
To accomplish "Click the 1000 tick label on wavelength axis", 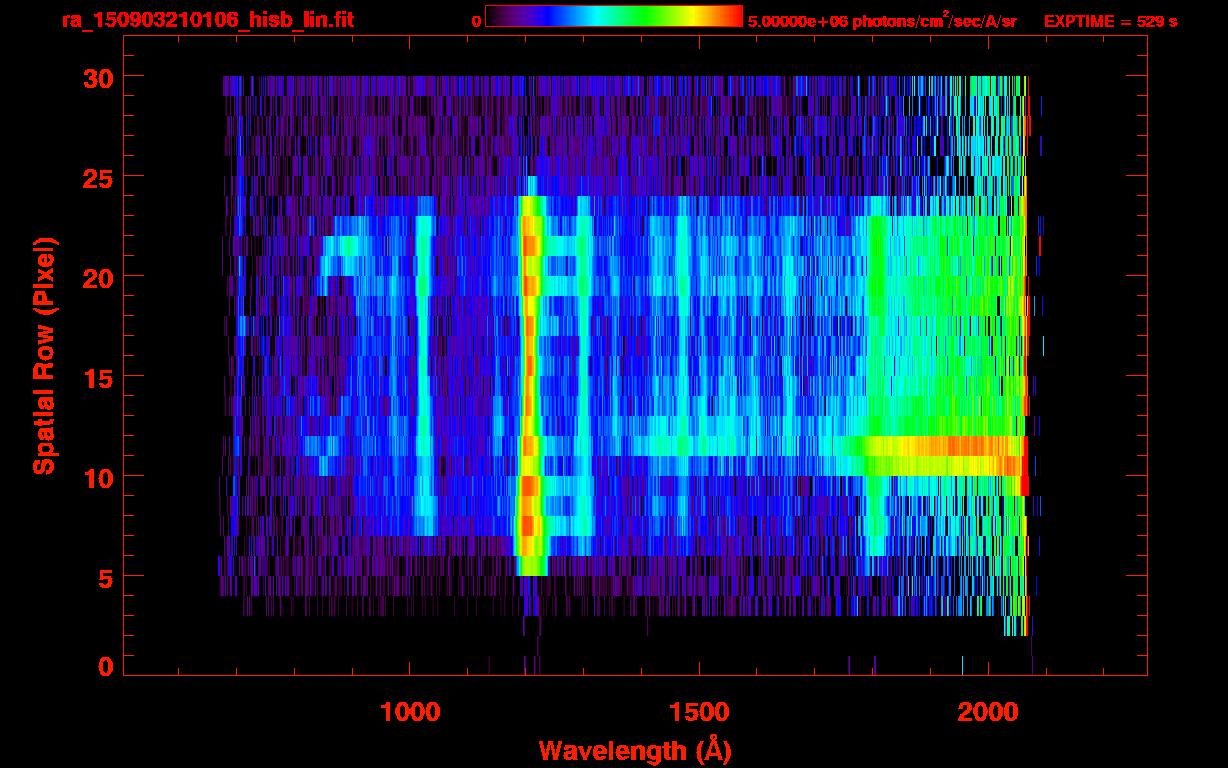I will [410, 712].
